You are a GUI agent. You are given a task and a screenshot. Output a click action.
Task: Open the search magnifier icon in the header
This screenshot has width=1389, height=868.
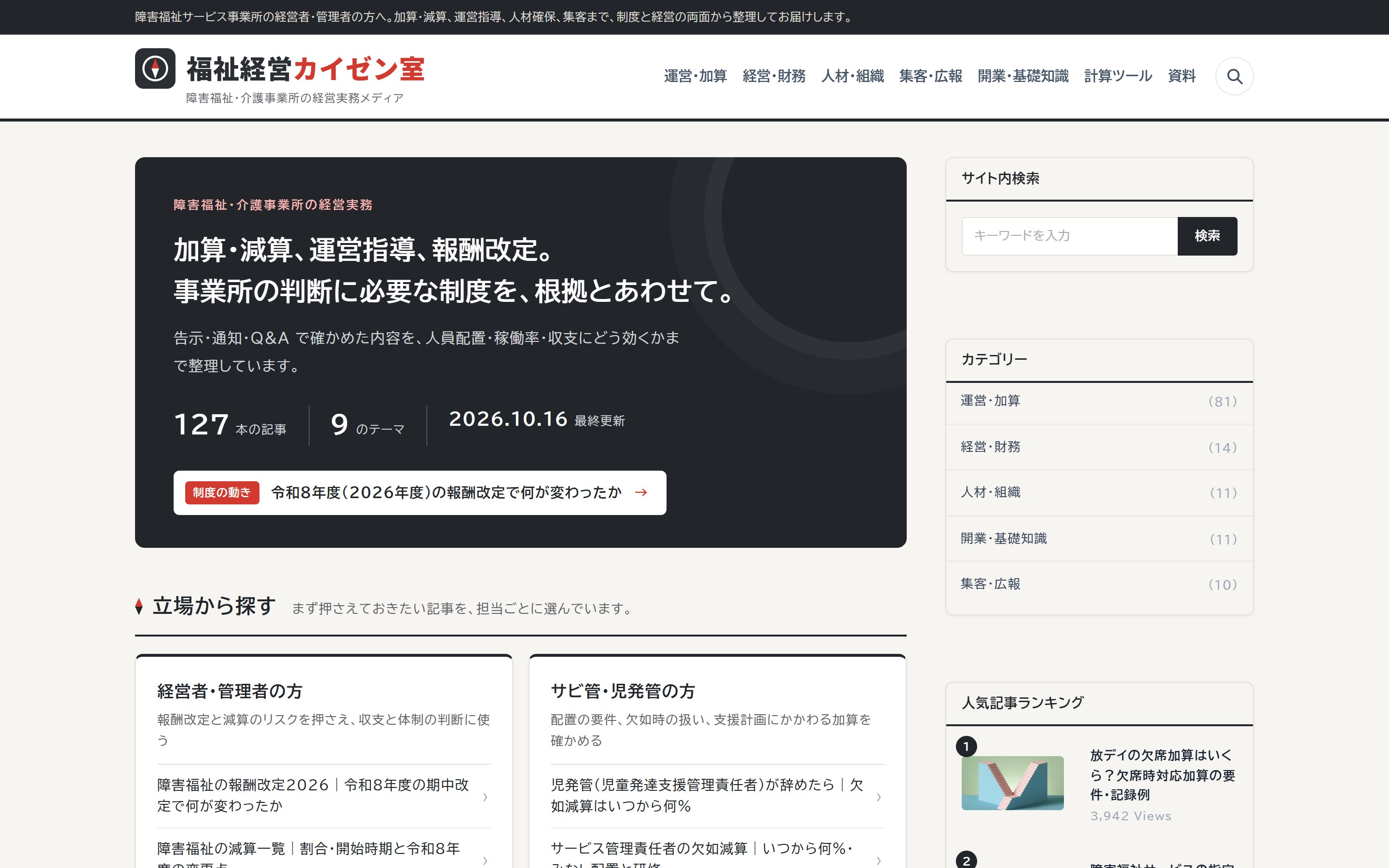point(1234,76)
